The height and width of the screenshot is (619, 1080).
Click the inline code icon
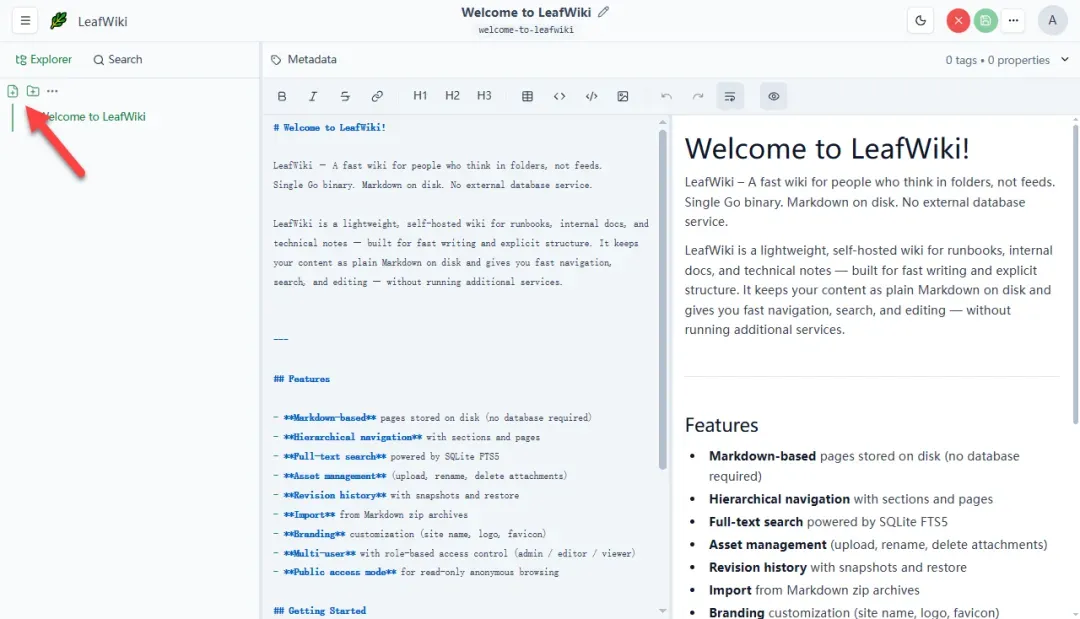[559, 96]
